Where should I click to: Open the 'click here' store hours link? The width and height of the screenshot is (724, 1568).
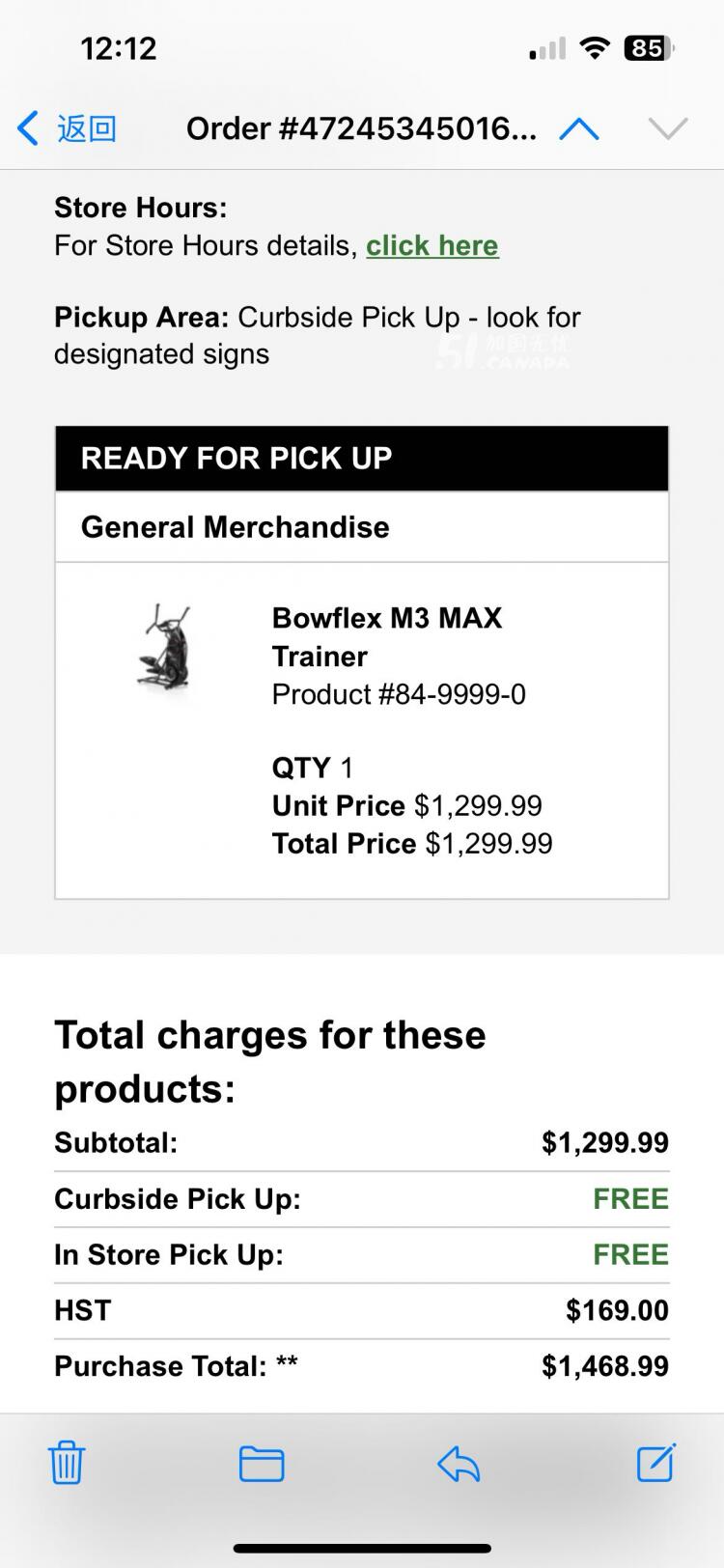coord(432,245)
